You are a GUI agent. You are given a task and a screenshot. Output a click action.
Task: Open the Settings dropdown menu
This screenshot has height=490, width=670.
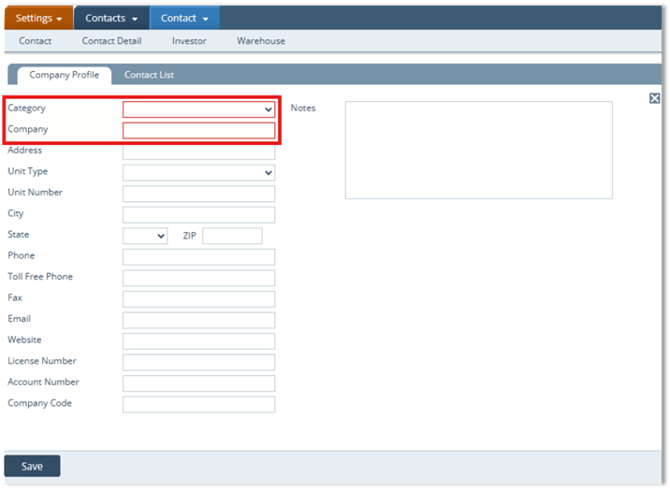[x=38, y=18]
